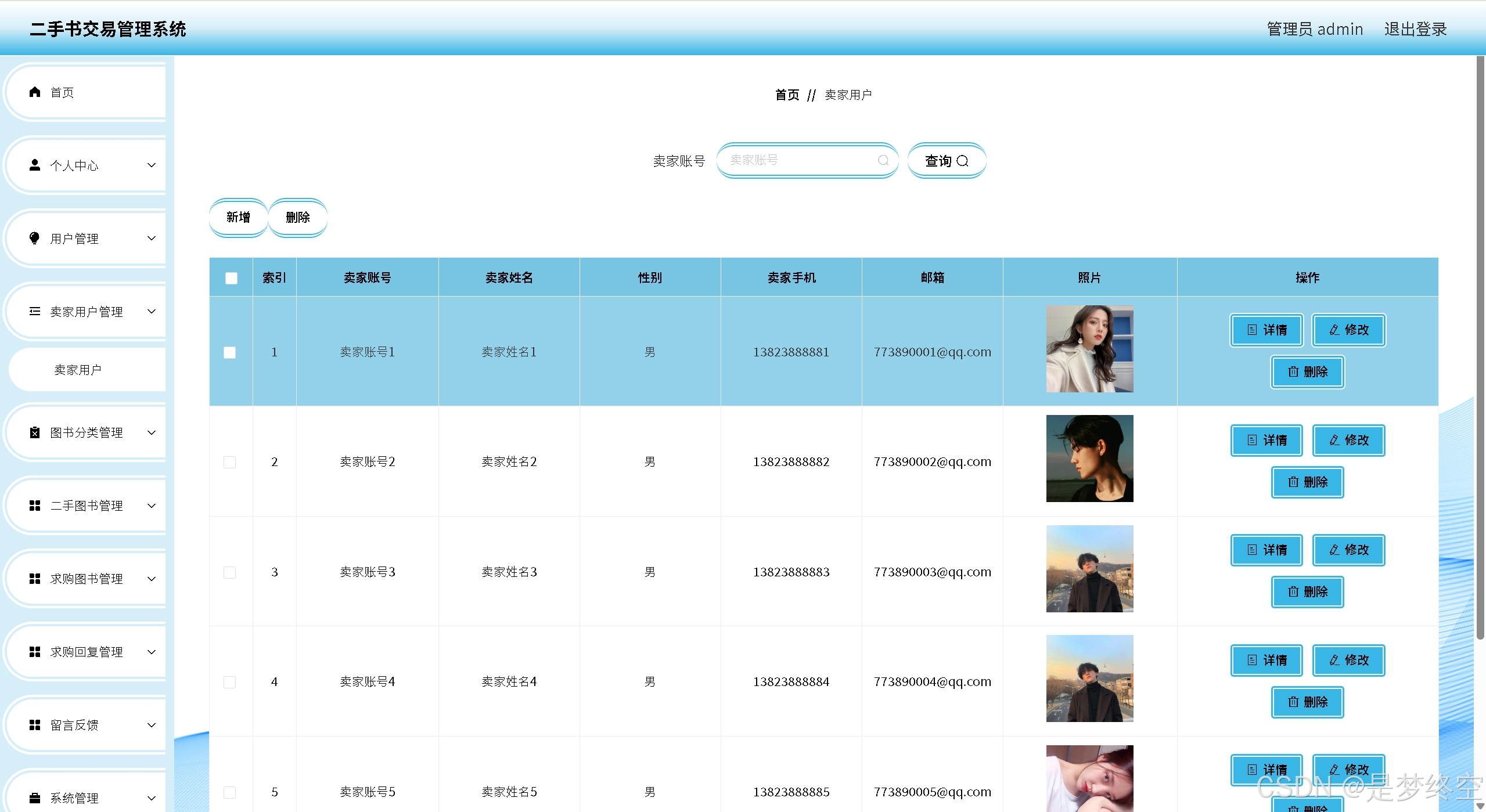Check the checkbox for 卖家账号1 row
The width and height of the screenshot is (1486, 812).
pyautogui.click(x=230, y=352)
